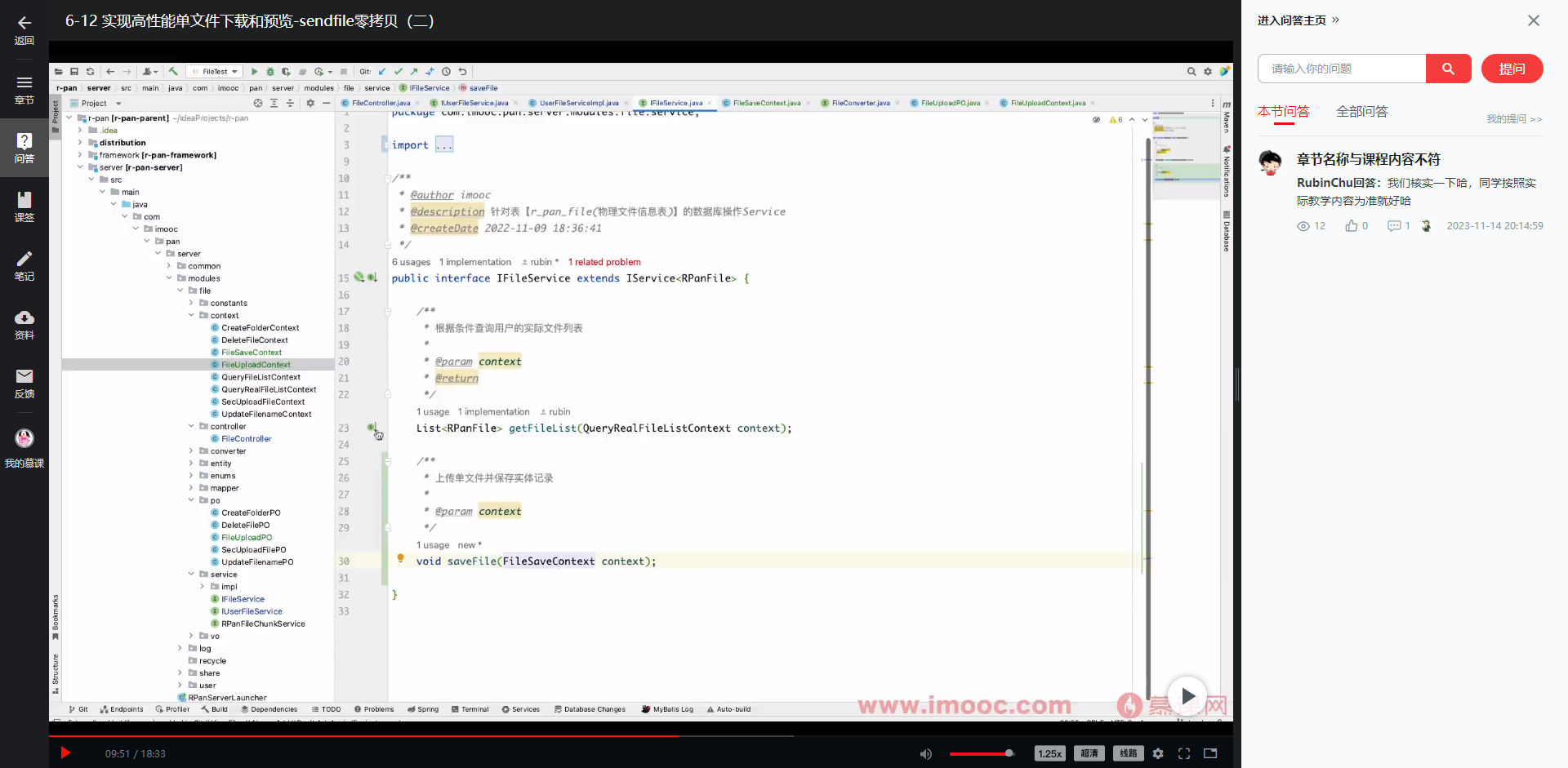Open the 超清 video quality selector

[x=1089, y=753]
